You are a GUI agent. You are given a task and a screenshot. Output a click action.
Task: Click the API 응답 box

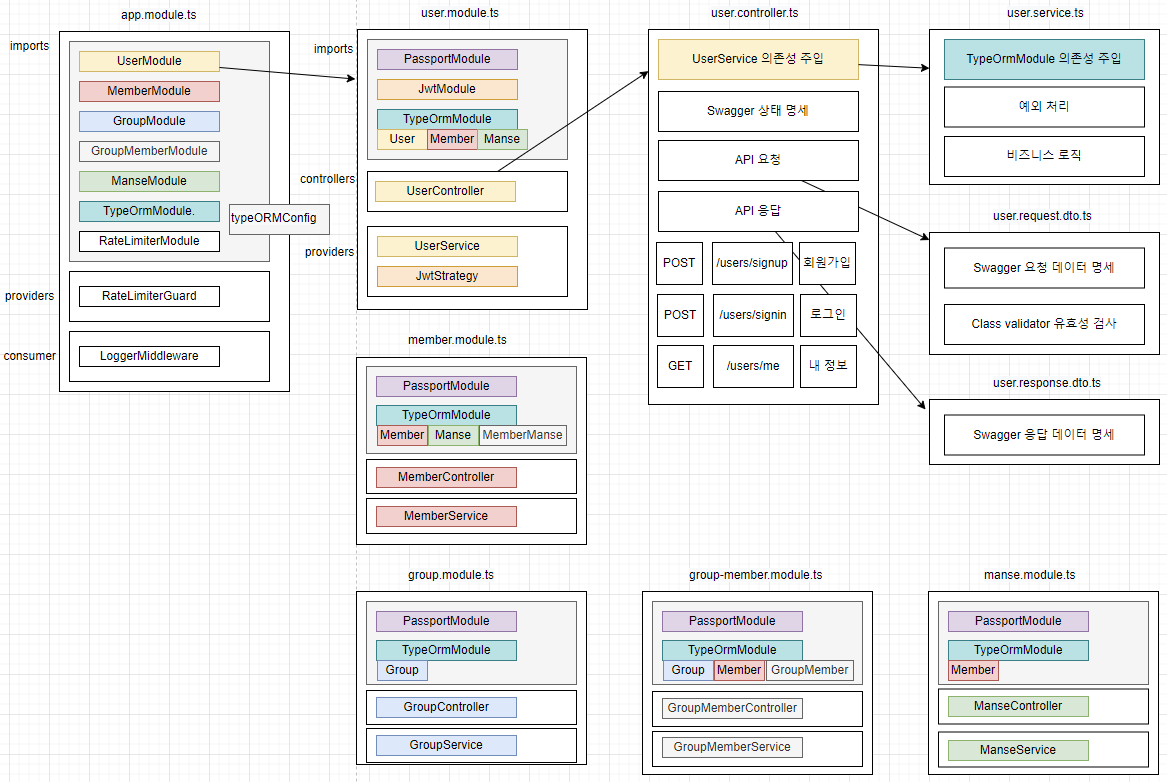point(758,211)
